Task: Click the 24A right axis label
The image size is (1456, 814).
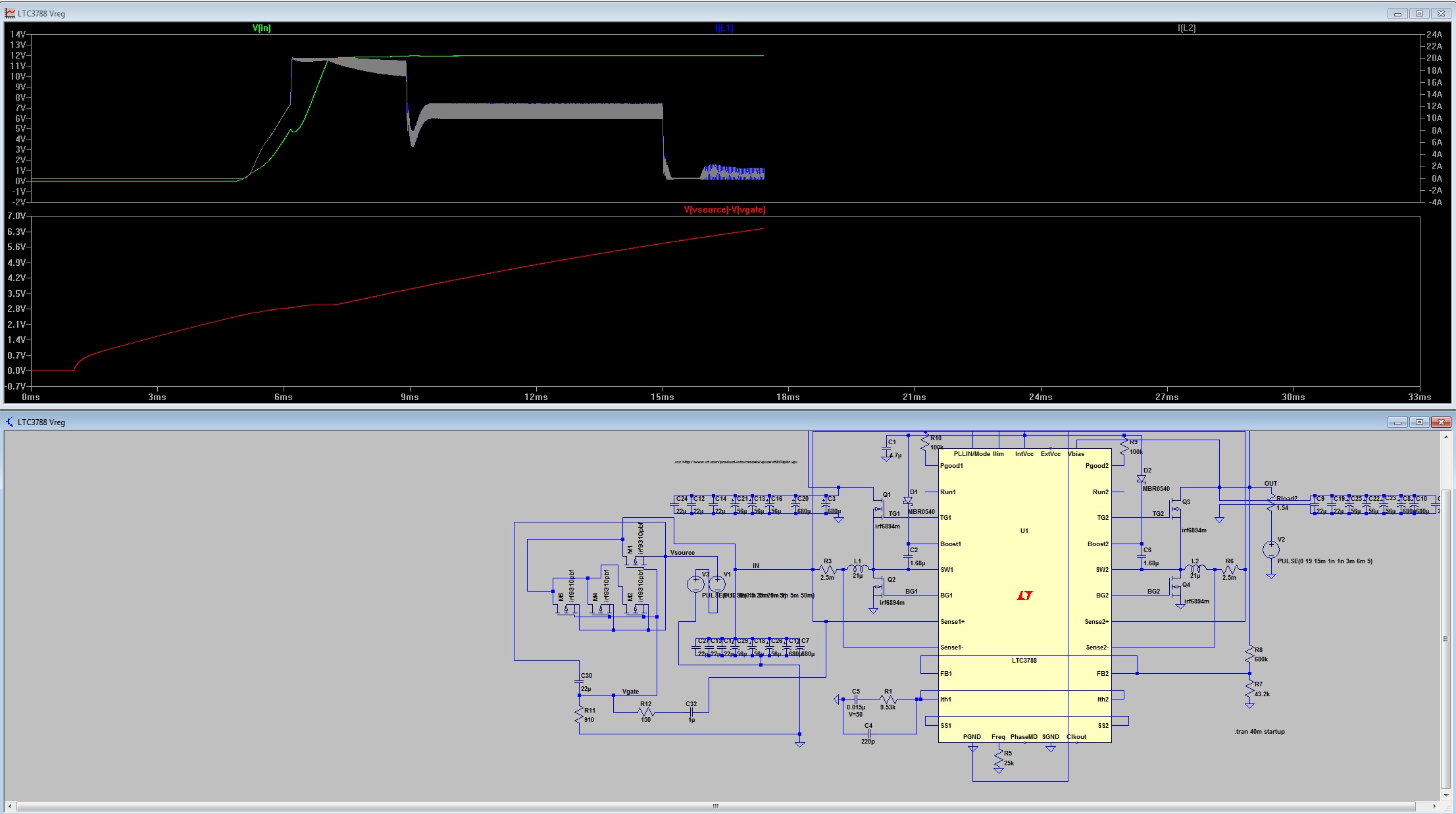Action: [x=1434, y=34]
